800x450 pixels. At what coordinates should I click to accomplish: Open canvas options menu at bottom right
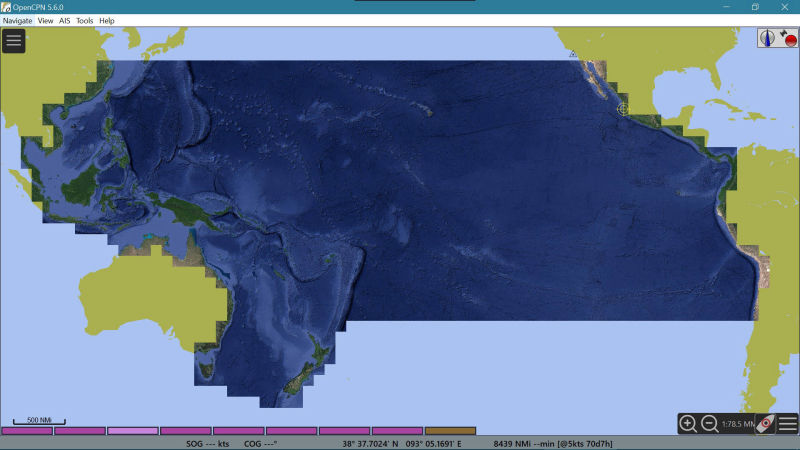click(x=788, y=423)
